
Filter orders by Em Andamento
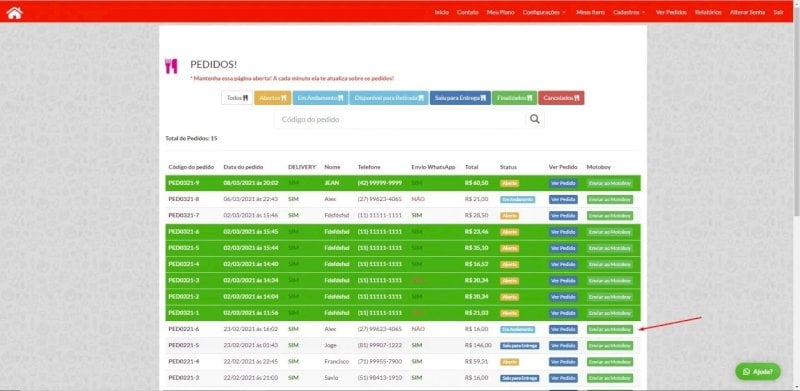320,97
